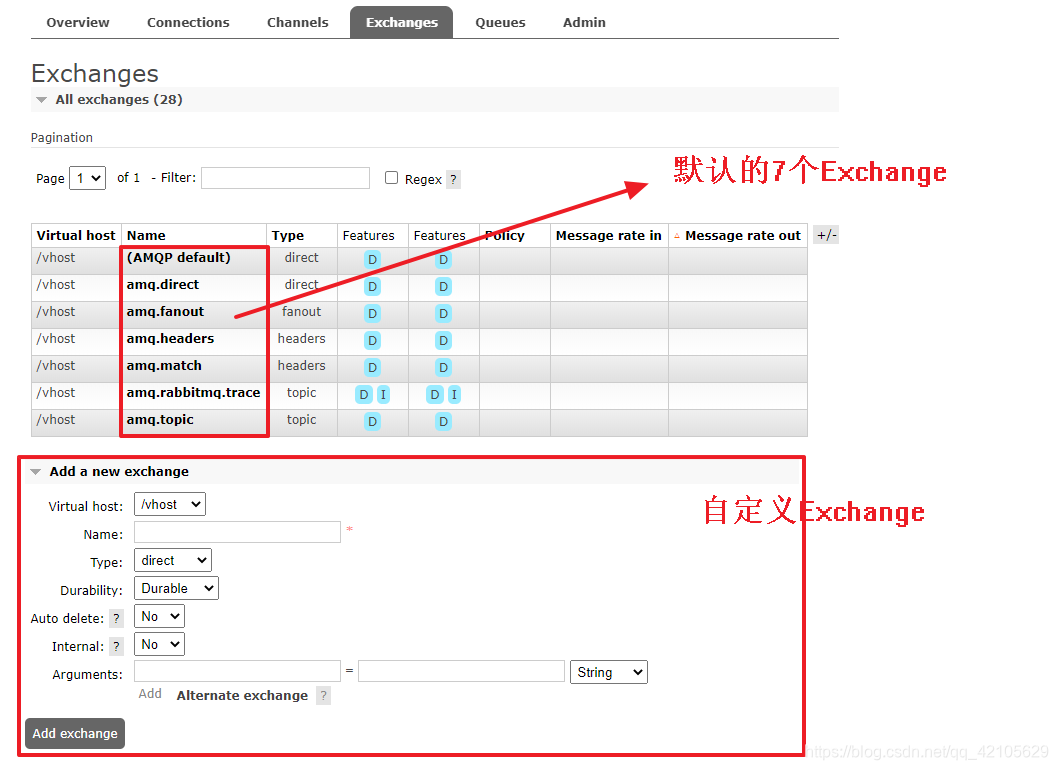Select the Exchanges tab
This screenshot has height=770, width=1058.
[401, 22]
